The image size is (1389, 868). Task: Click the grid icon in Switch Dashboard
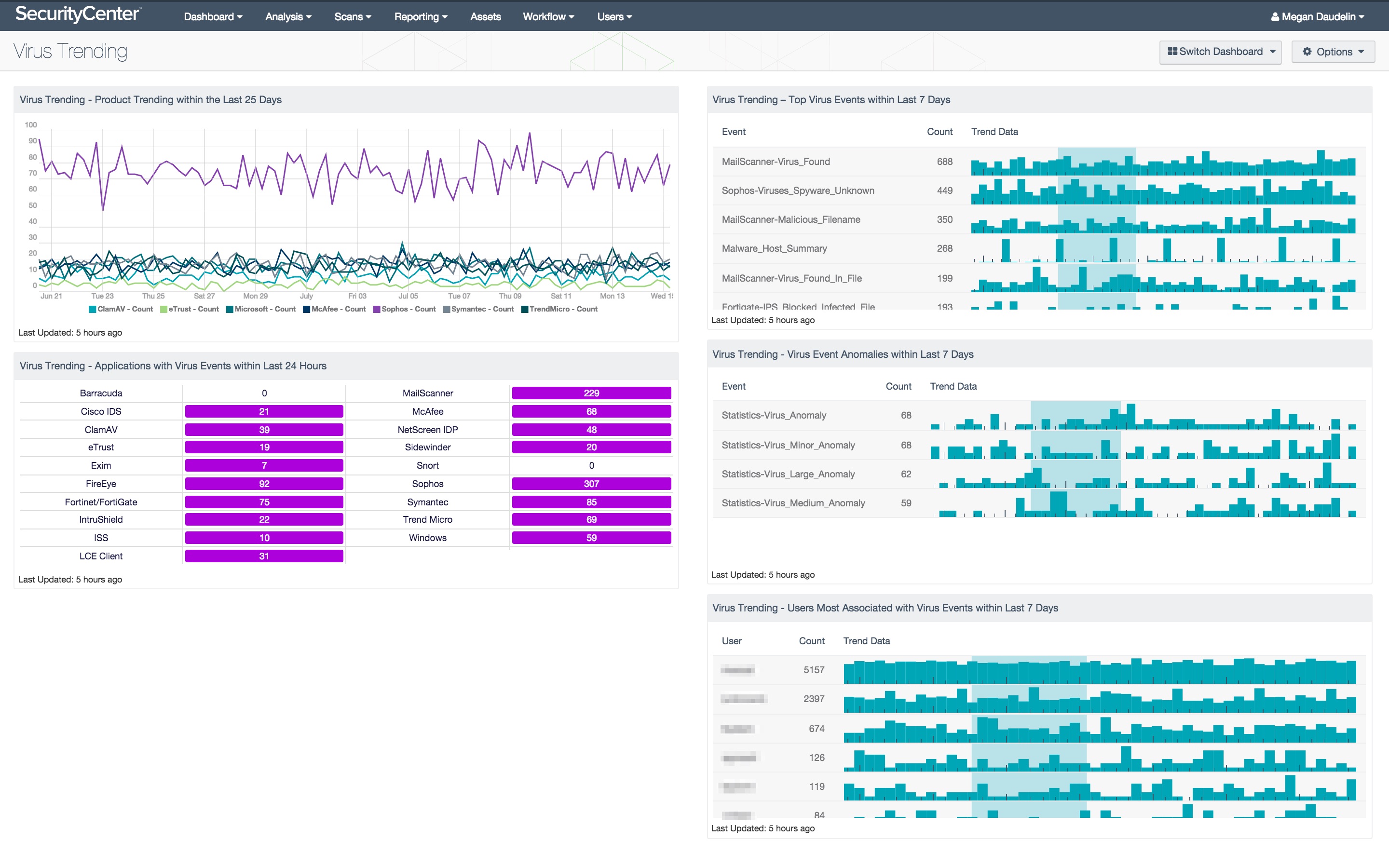tap(1172, 52)
